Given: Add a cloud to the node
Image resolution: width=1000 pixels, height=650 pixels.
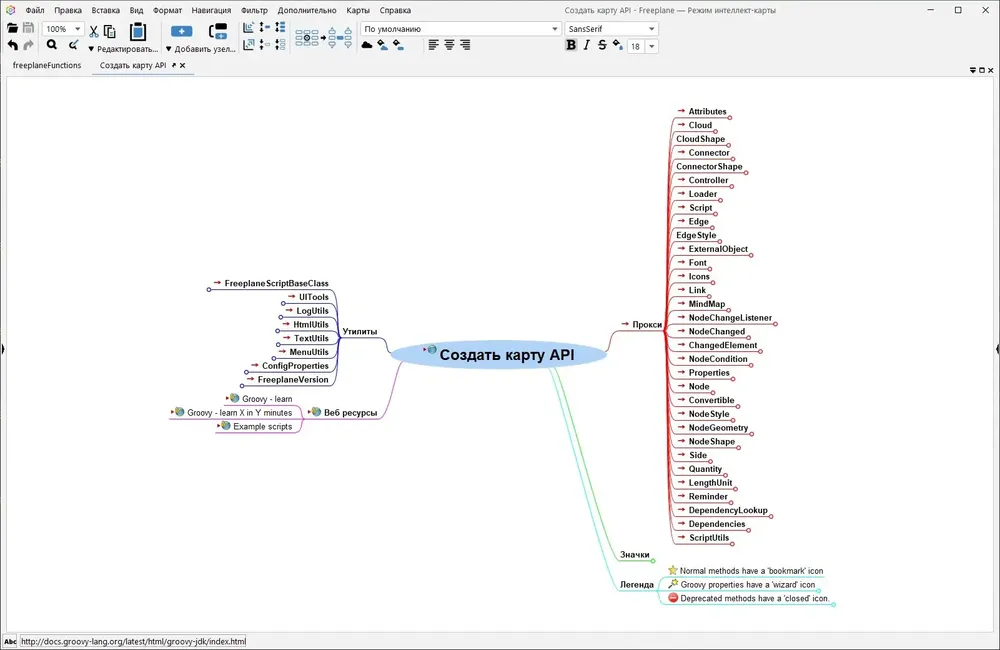Looking at the screenshot, I should click(367, 45).
